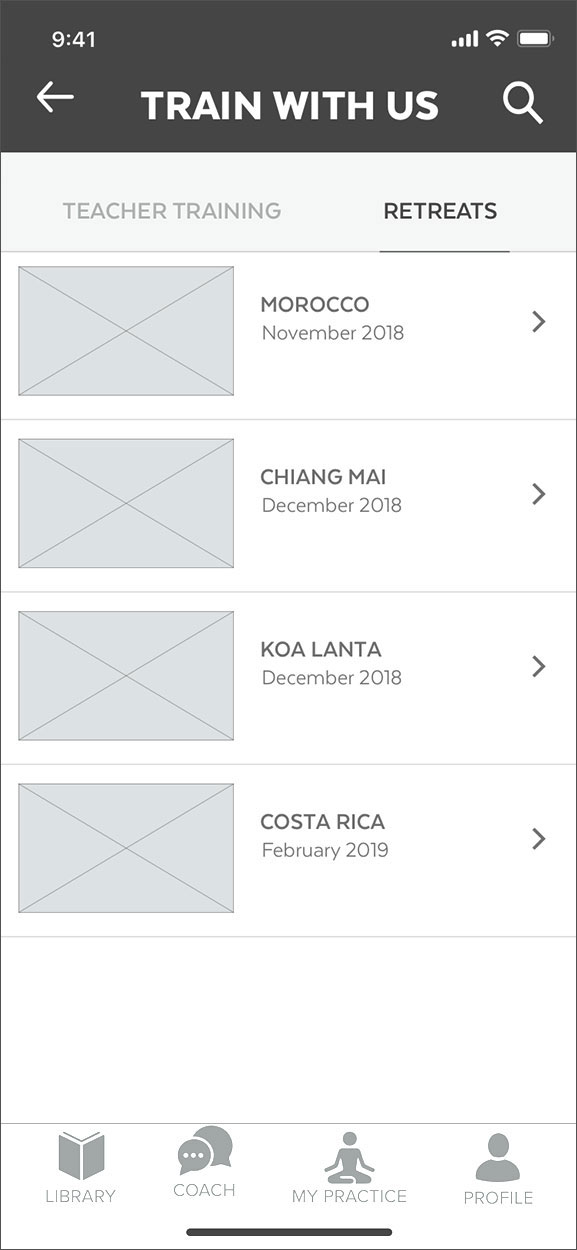Go to My Practice meditation icon
The height and width of the screenshot is (1250, 577).
[x=349, y=1157]
